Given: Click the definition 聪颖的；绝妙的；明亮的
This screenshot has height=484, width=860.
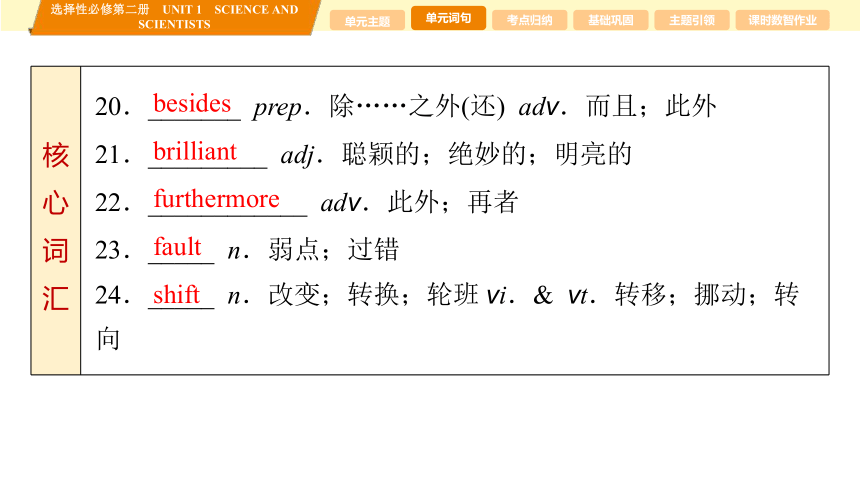Looking at the screenshot, I should coord(486,154).
